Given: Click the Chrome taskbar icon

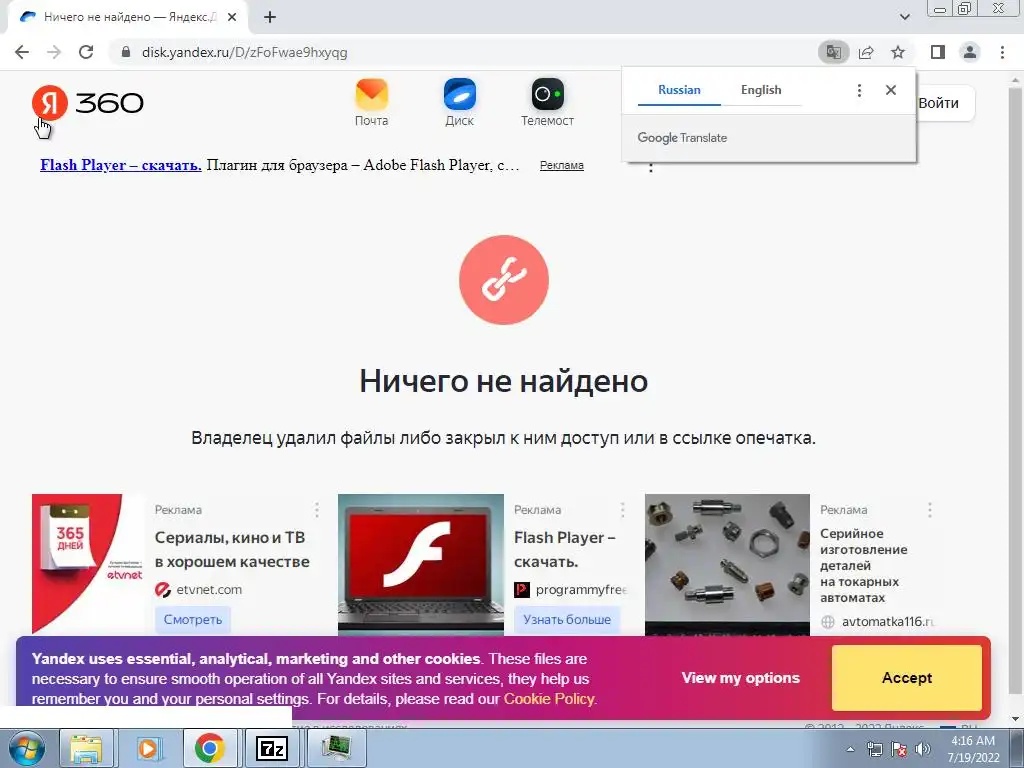Looking at the screenshot, I should (x=209, y=748).
